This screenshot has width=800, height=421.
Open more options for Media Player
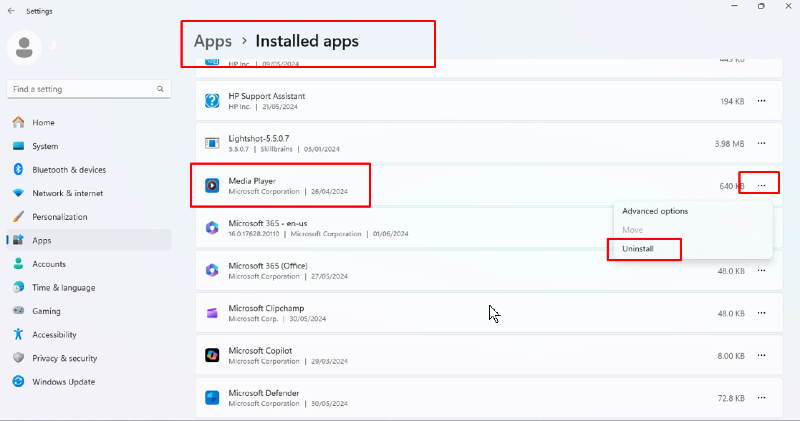(762, 185)
